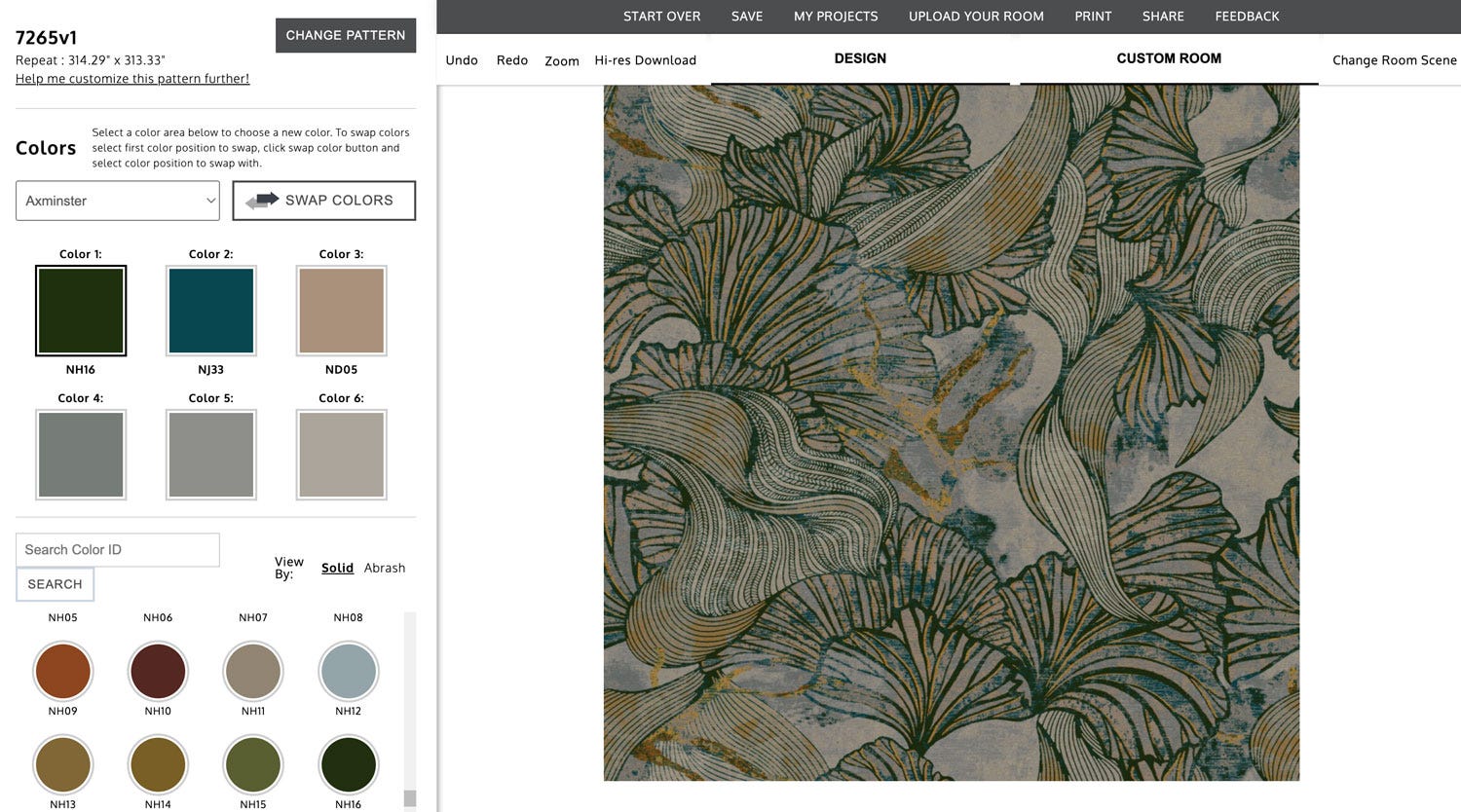Click the Search button
1461x812 pixels.
click(55, 584)
